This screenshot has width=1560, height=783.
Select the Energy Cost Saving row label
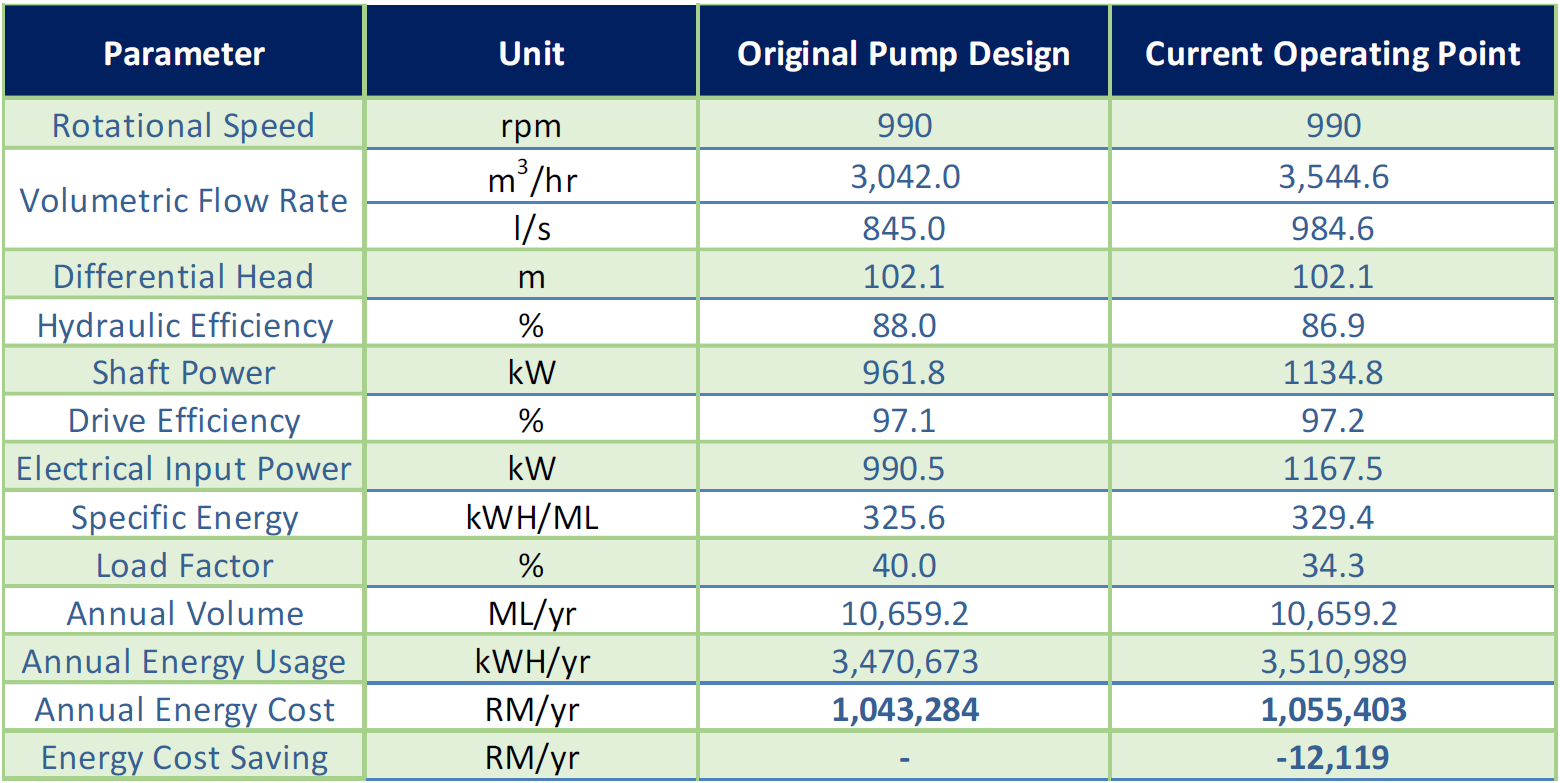[184, 758]
